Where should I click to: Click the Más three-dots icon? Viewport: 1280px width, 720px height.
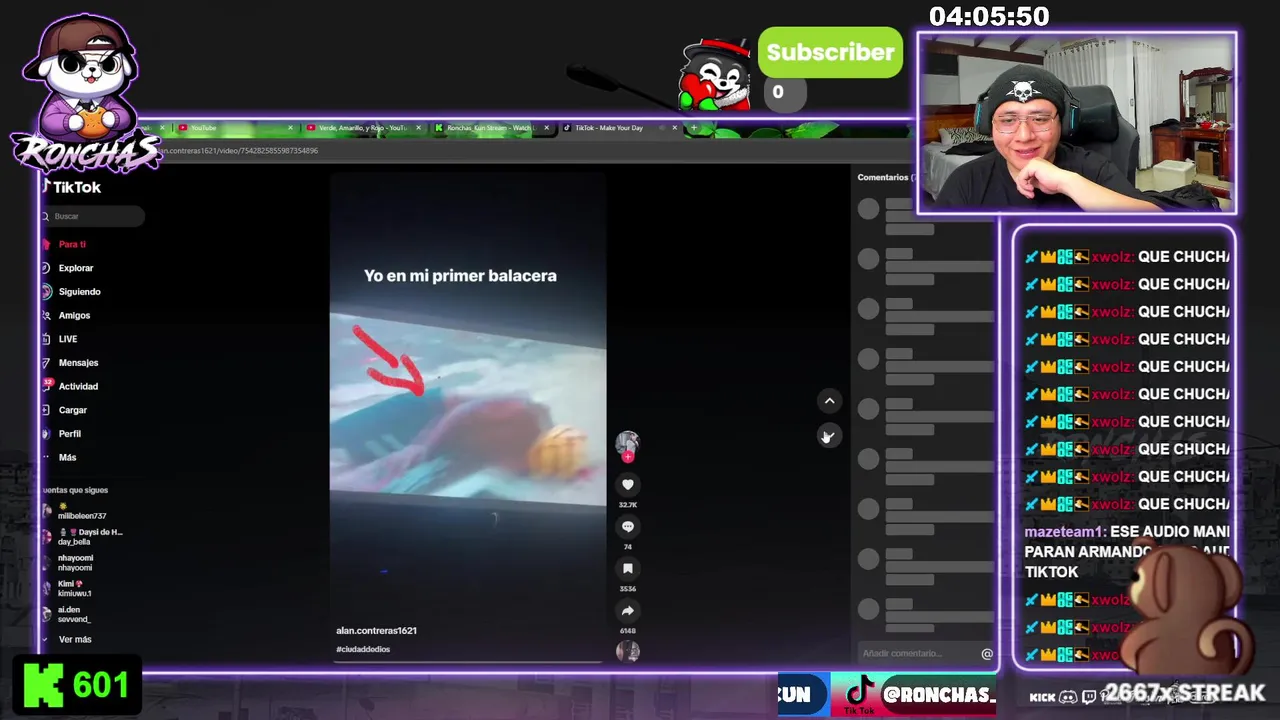[x=47, y=457]
